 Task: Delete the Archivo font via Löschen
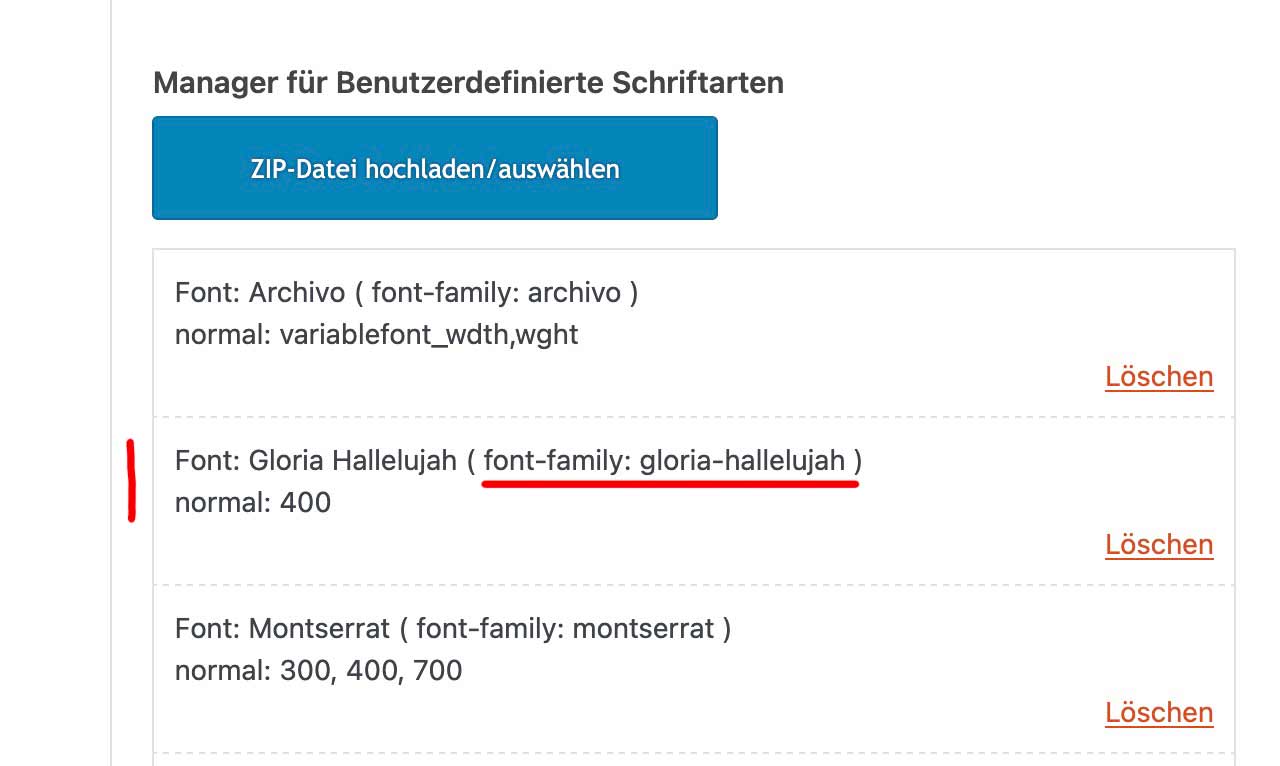[1159, 377]
